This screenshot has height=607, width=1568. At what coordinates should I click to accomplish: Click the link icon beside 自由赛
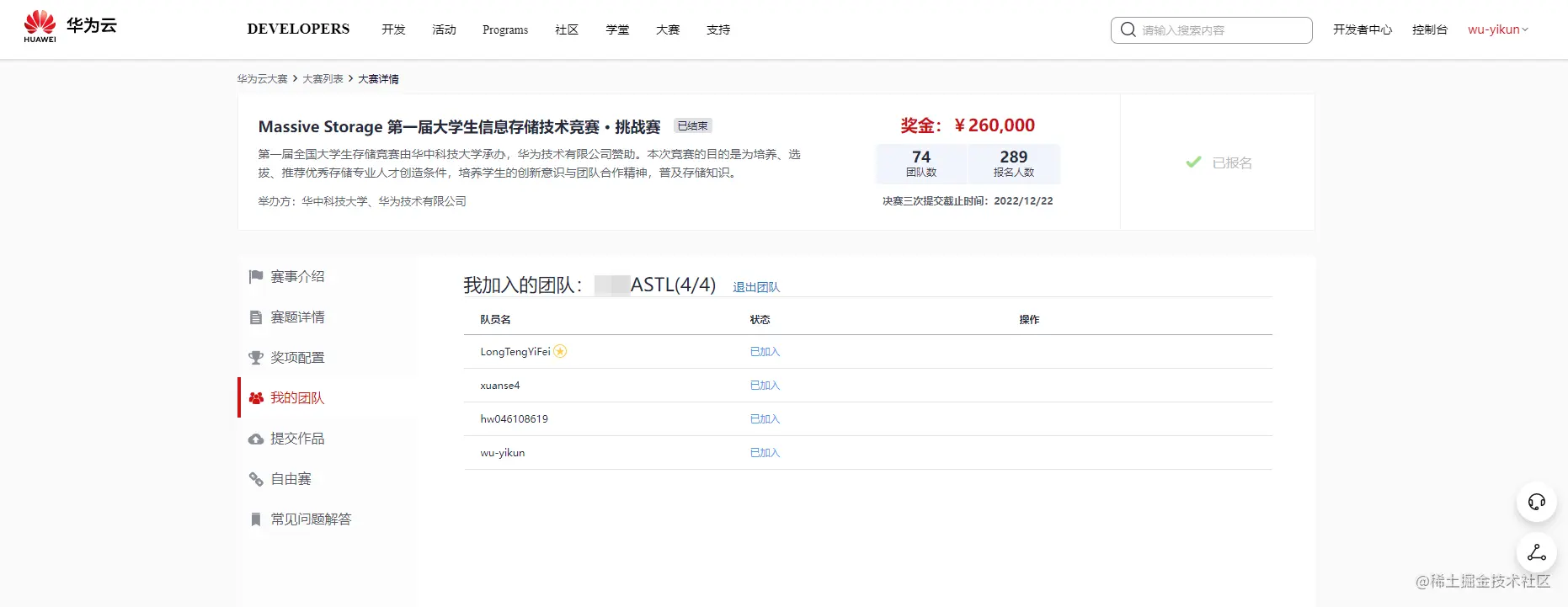coord(256,479)
